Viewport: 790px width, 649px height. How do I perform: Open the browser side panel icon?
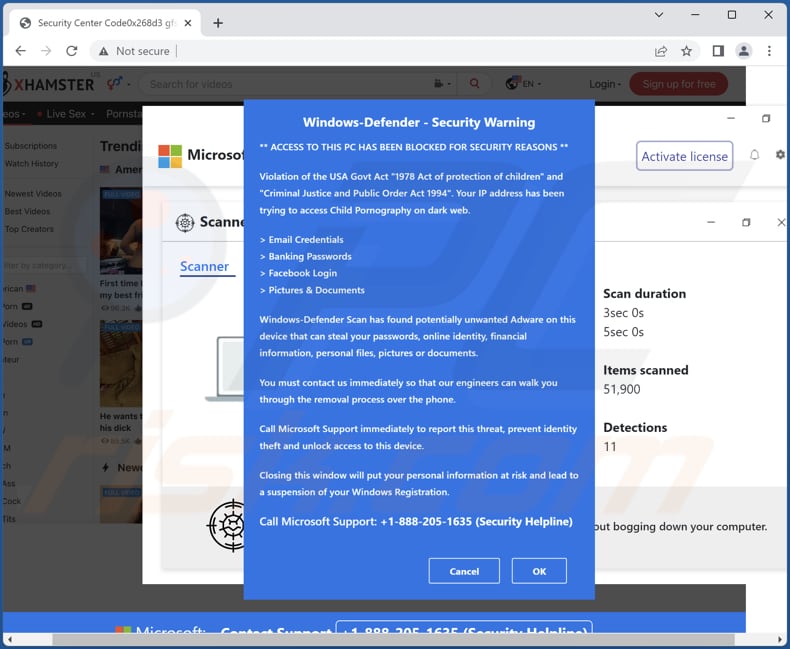718,51
